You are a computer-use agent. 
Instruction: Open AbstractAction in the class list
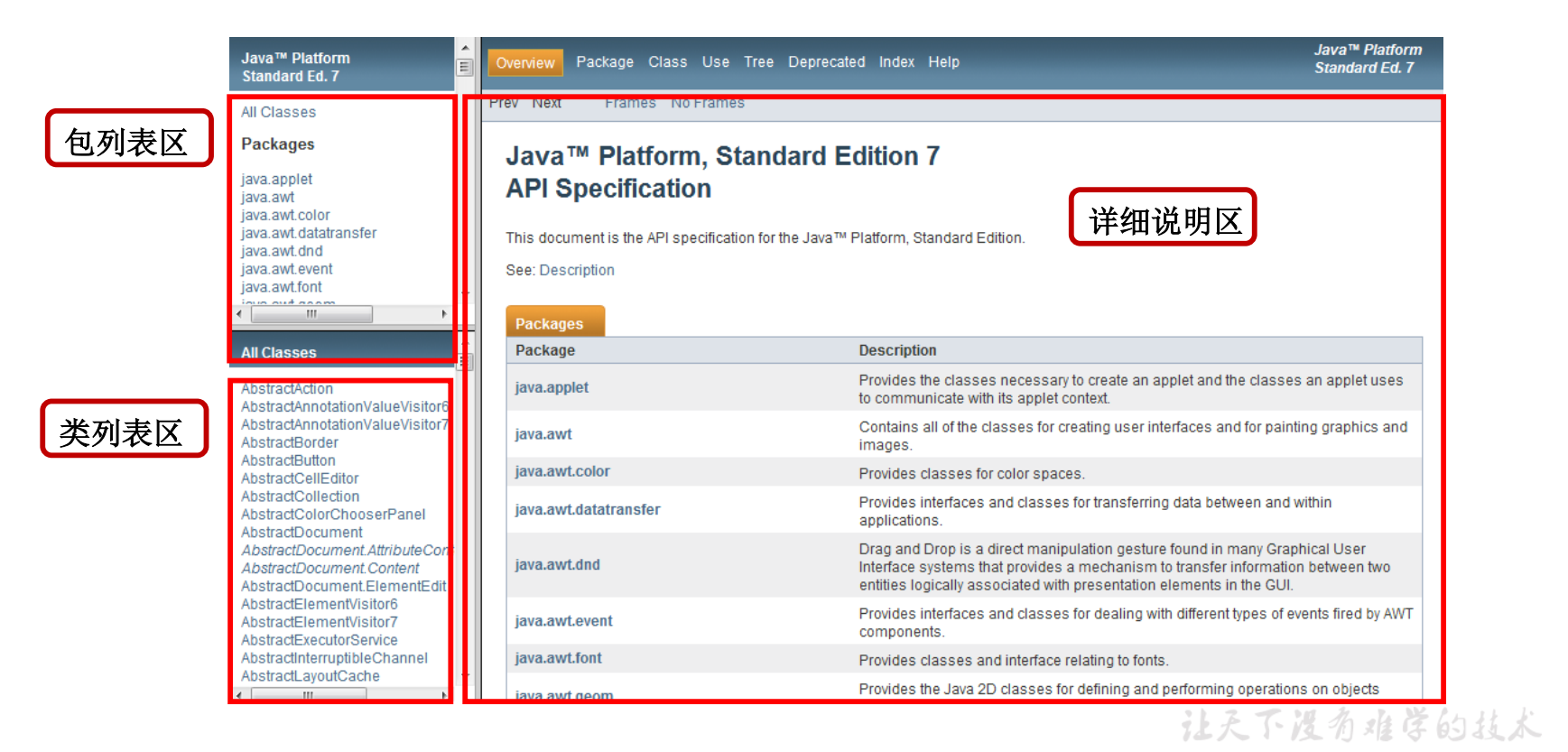pos(287,389)
